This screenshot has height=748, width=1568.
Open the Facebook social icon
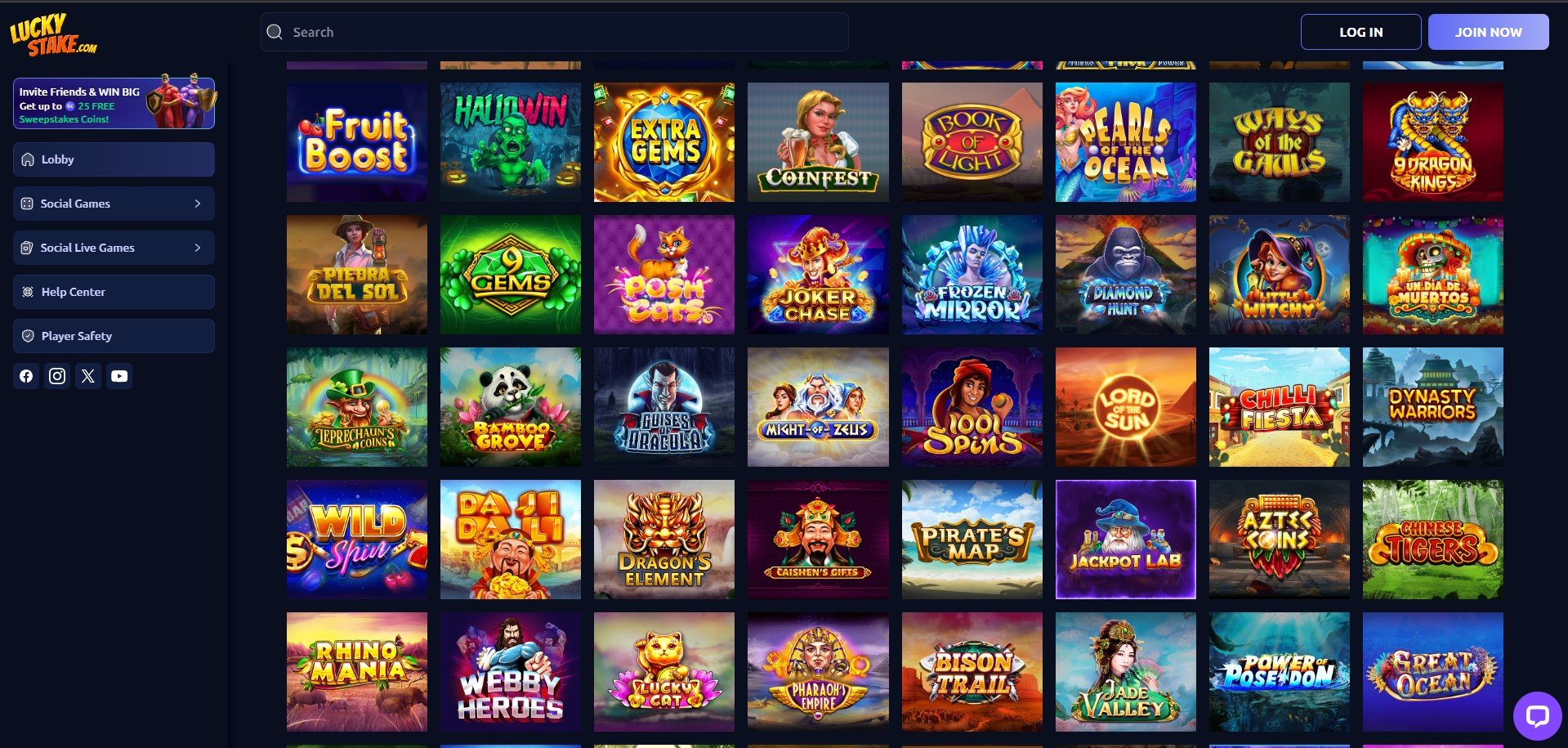click(x=26, y=376)
